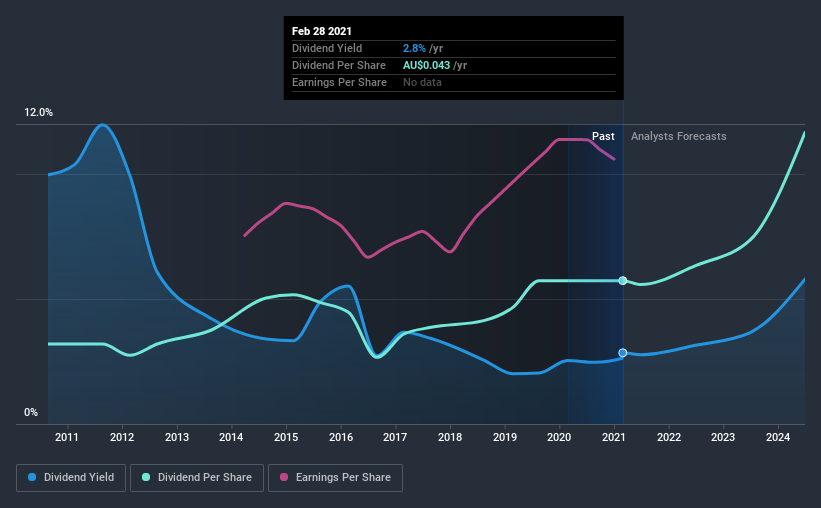Image resolution: width=821 pixels, height=508 pixels.
Task: Select the teal data point marker at 2021
Action: 623,281
